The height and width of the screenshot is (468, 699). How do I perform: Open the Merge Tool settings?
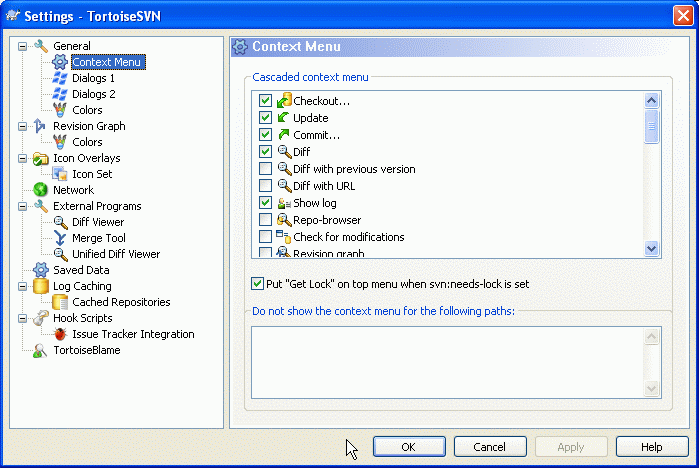99,238
